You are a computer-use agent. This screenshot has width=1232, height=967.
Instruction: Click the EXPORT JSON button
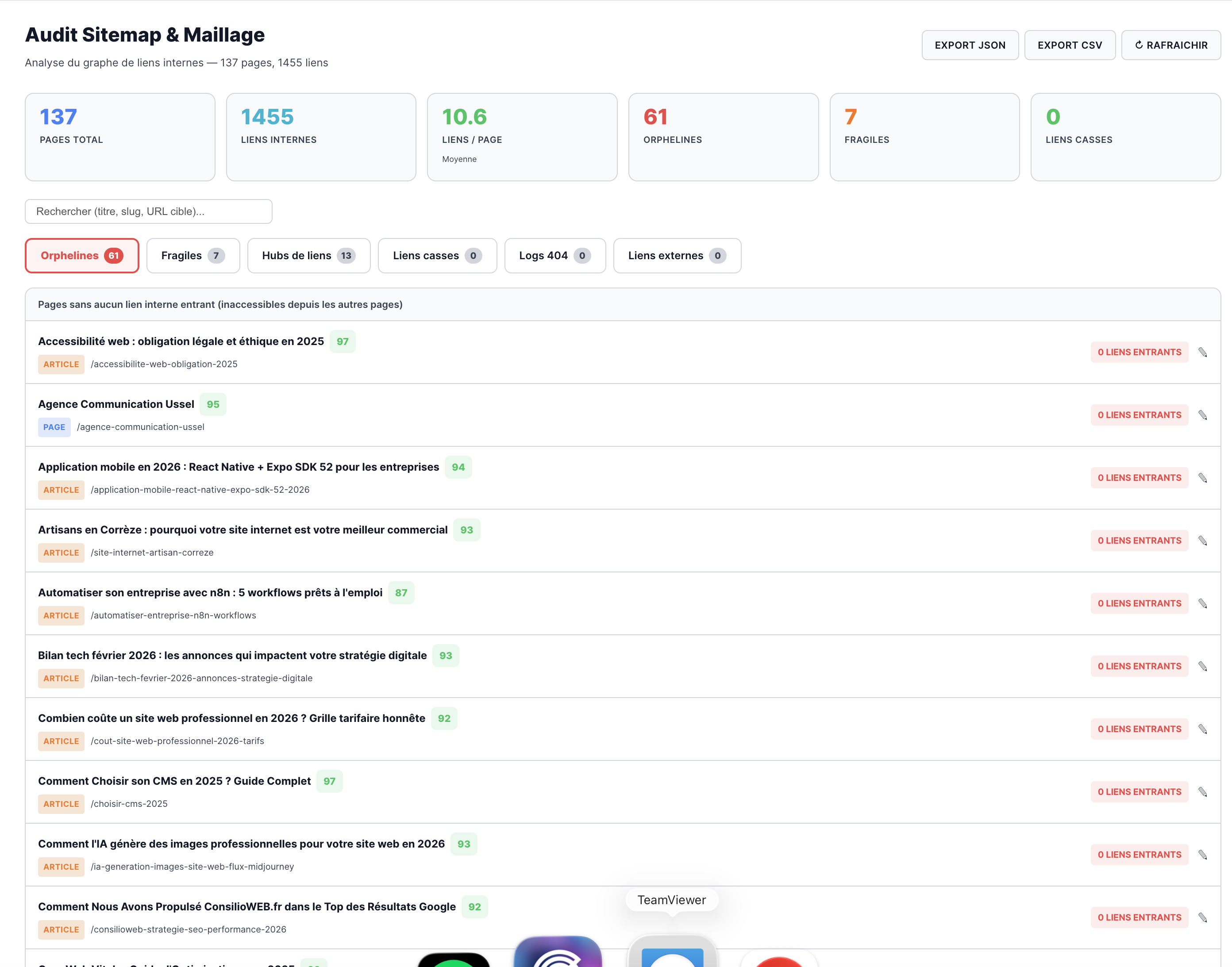(970, 45)
